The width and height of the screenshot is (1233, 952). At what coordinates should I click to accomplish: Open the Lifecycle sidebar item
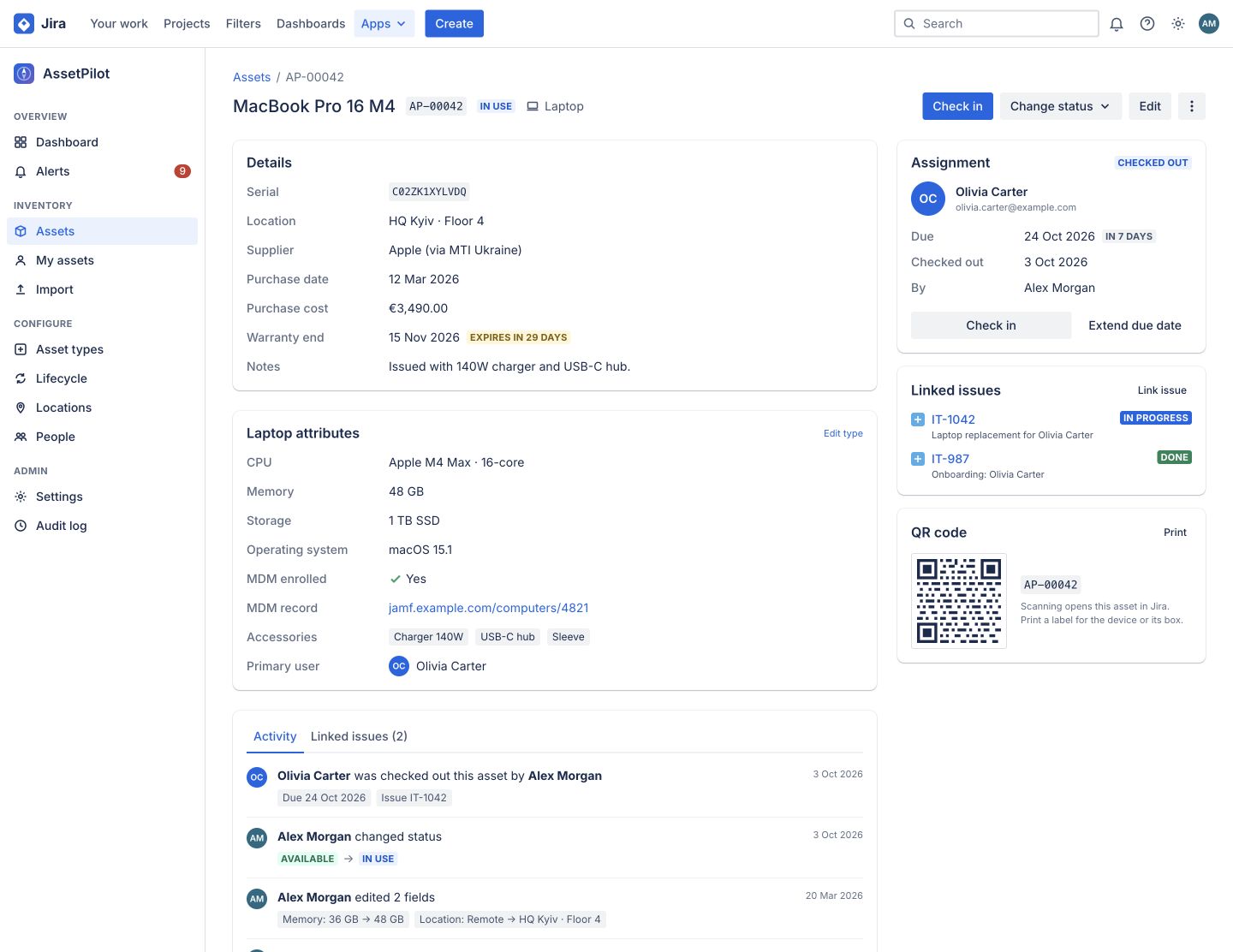click(102, 378)
